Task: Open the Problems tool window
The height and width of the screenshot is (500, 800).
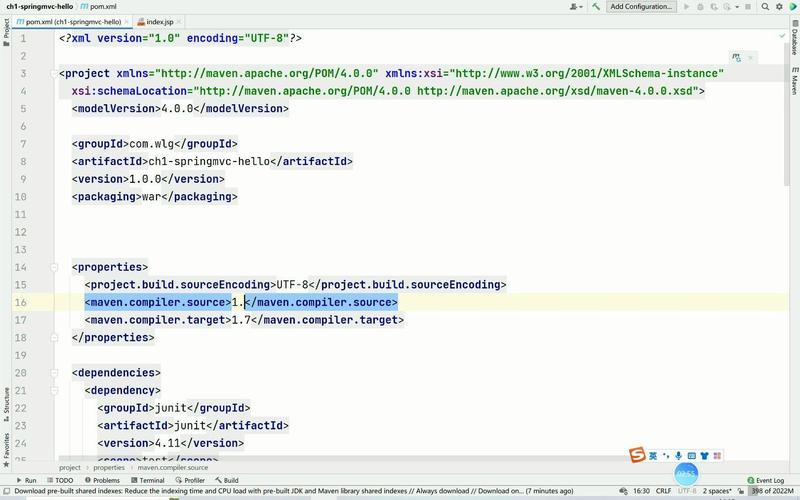Action: (102, 480)
